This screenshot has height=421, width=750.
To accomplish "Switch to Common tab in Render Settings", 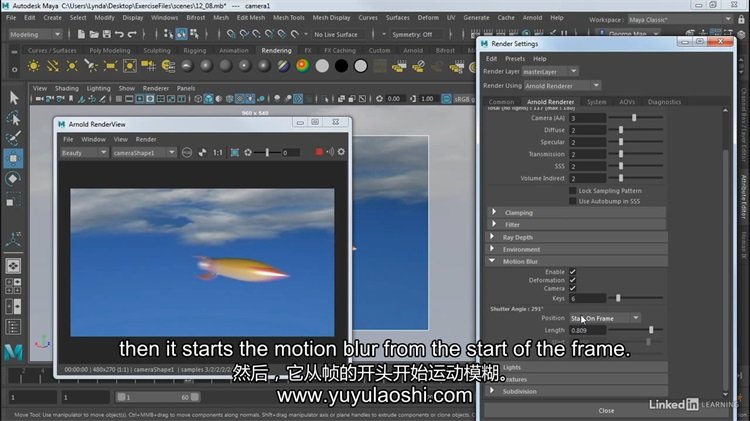I will pos(501,102).
